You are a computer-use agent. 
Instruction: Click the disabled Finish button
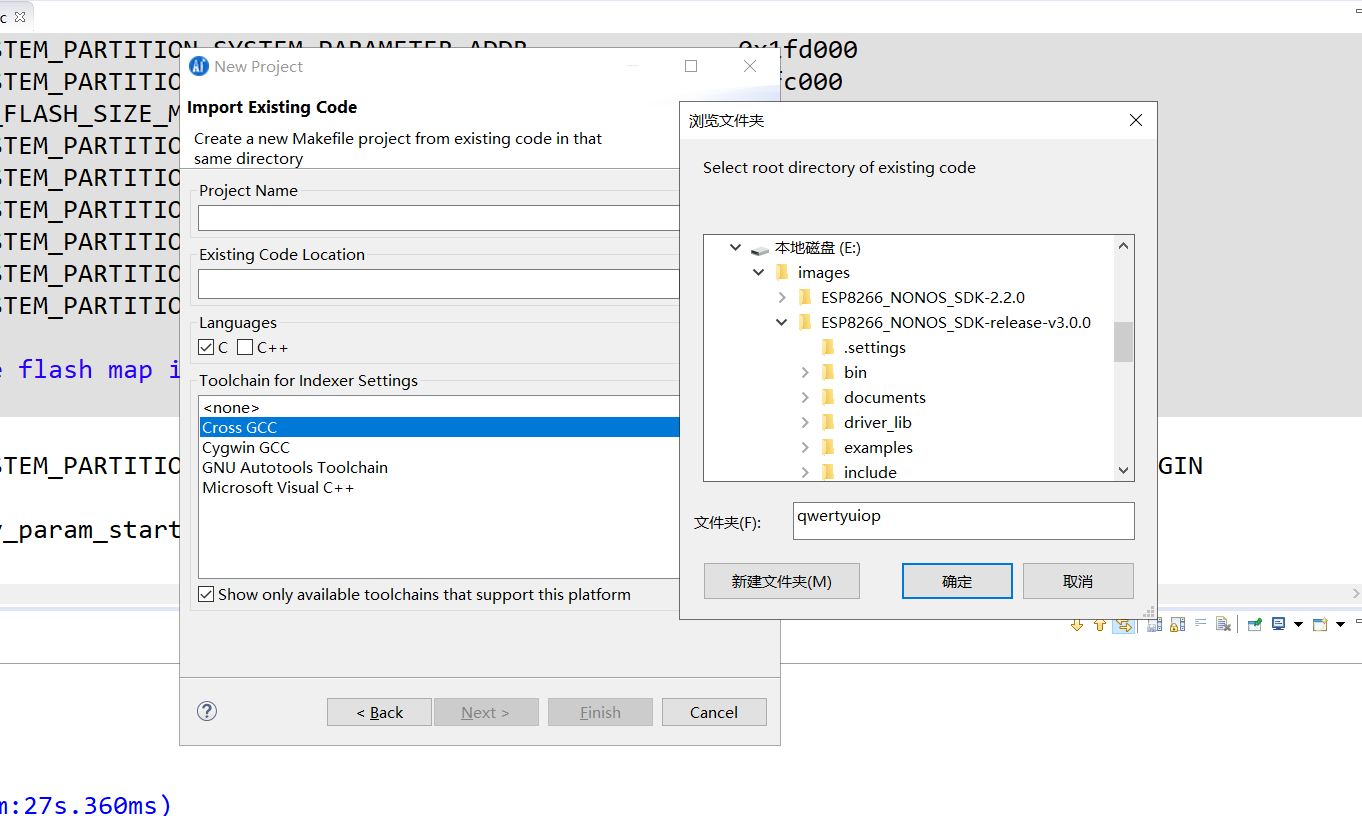[x=600, y=712]
